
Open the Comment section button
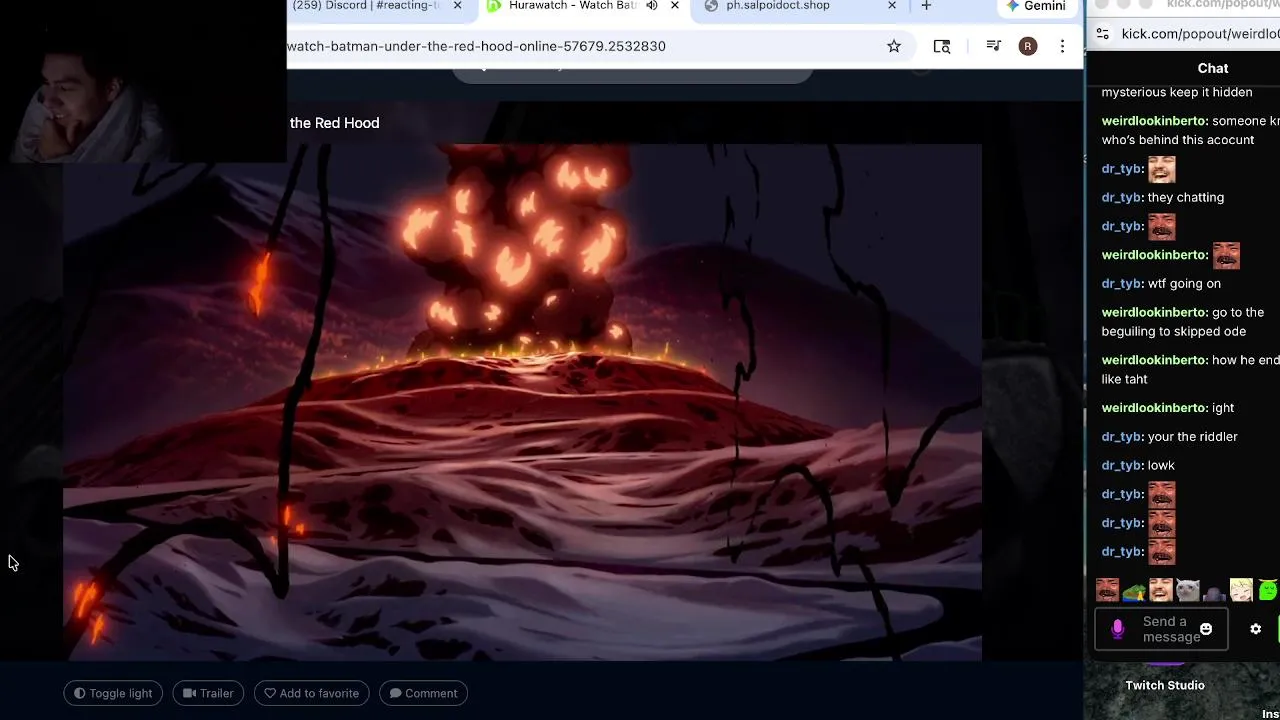(424, 693)
